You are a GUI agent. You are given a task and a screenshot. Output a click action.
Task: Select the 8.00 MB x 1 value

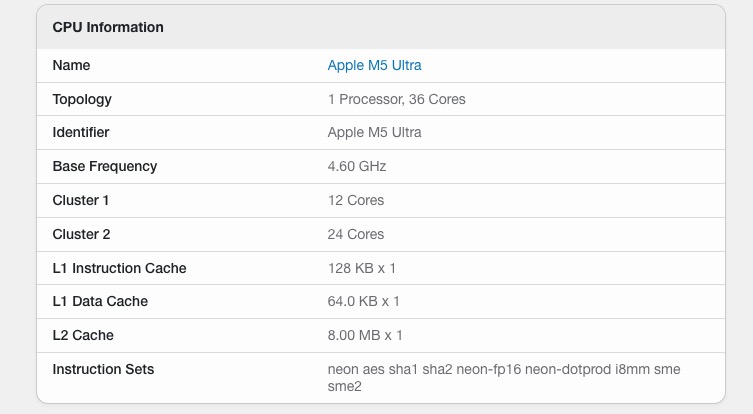[365, 335]
